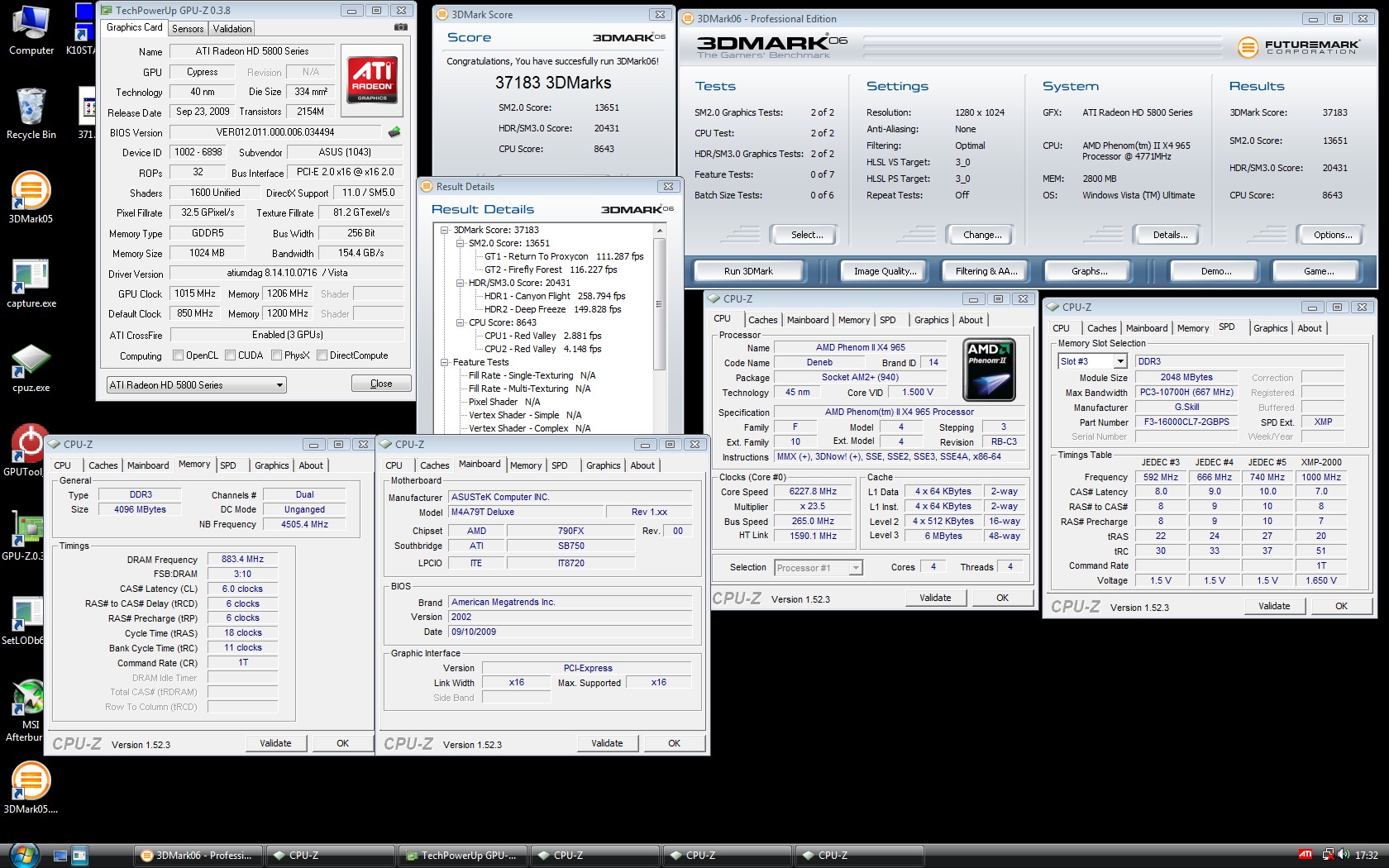Viewport: 1389px width, 868px height.
Task: Click the GPU-Z title bar icon
Action: coord(106,10)
